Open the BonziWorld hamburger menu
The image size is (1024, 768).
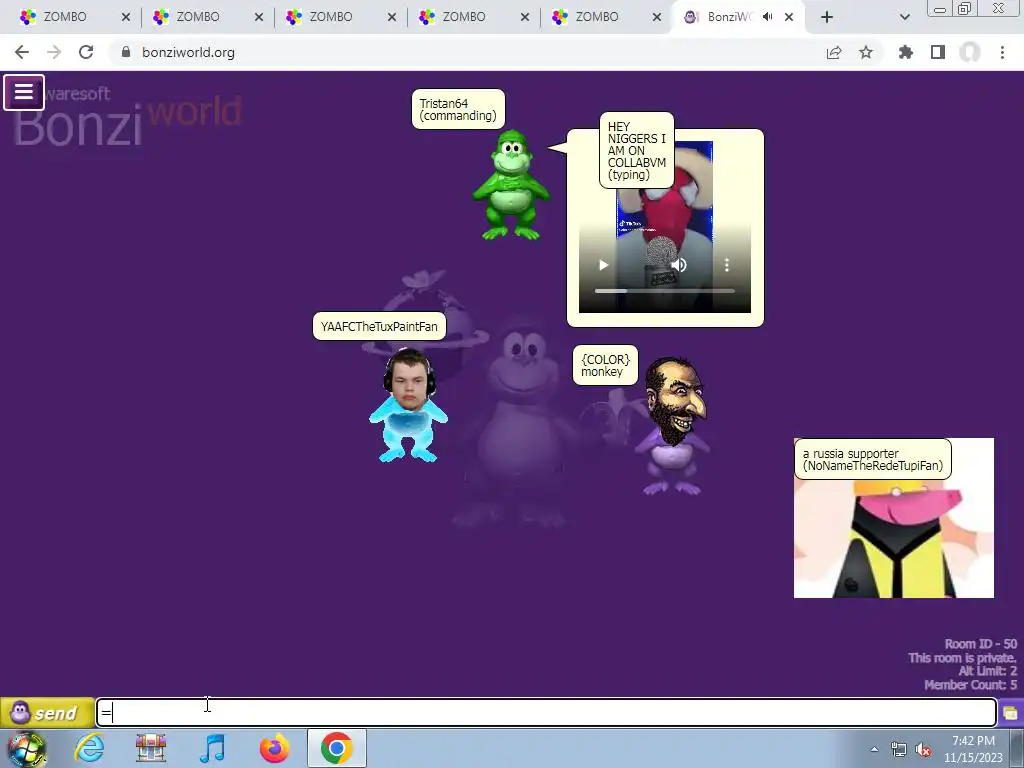coord(24,92)
